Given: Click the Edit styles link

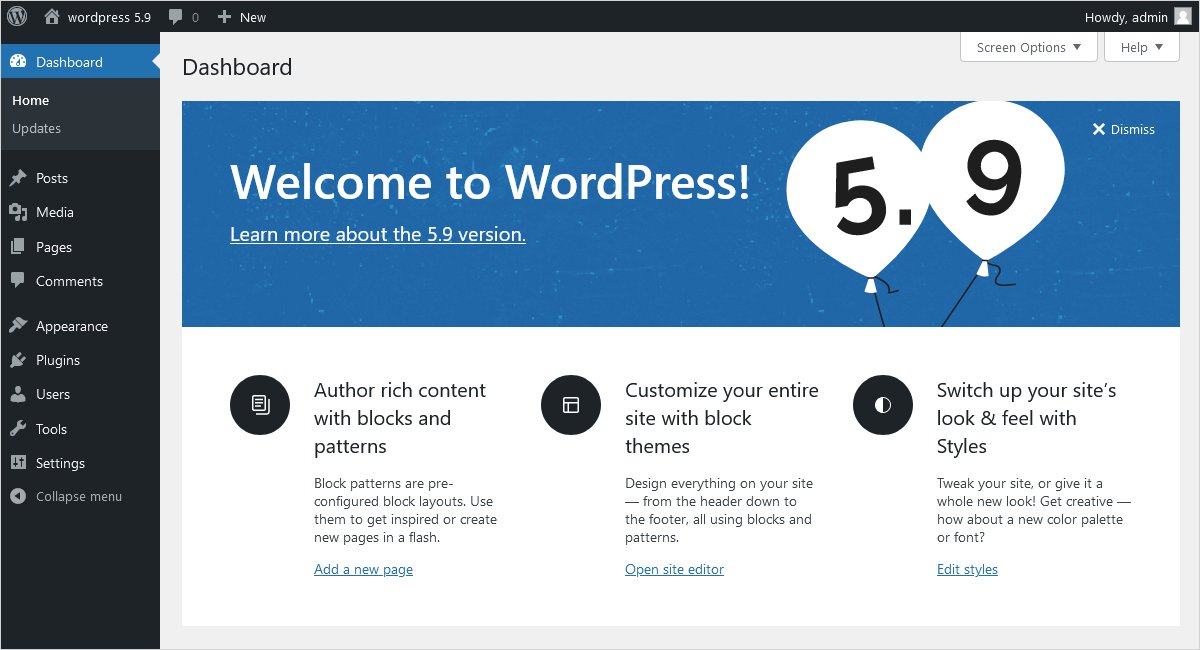Looking at the screenshot, I should [x=967, y=569].
